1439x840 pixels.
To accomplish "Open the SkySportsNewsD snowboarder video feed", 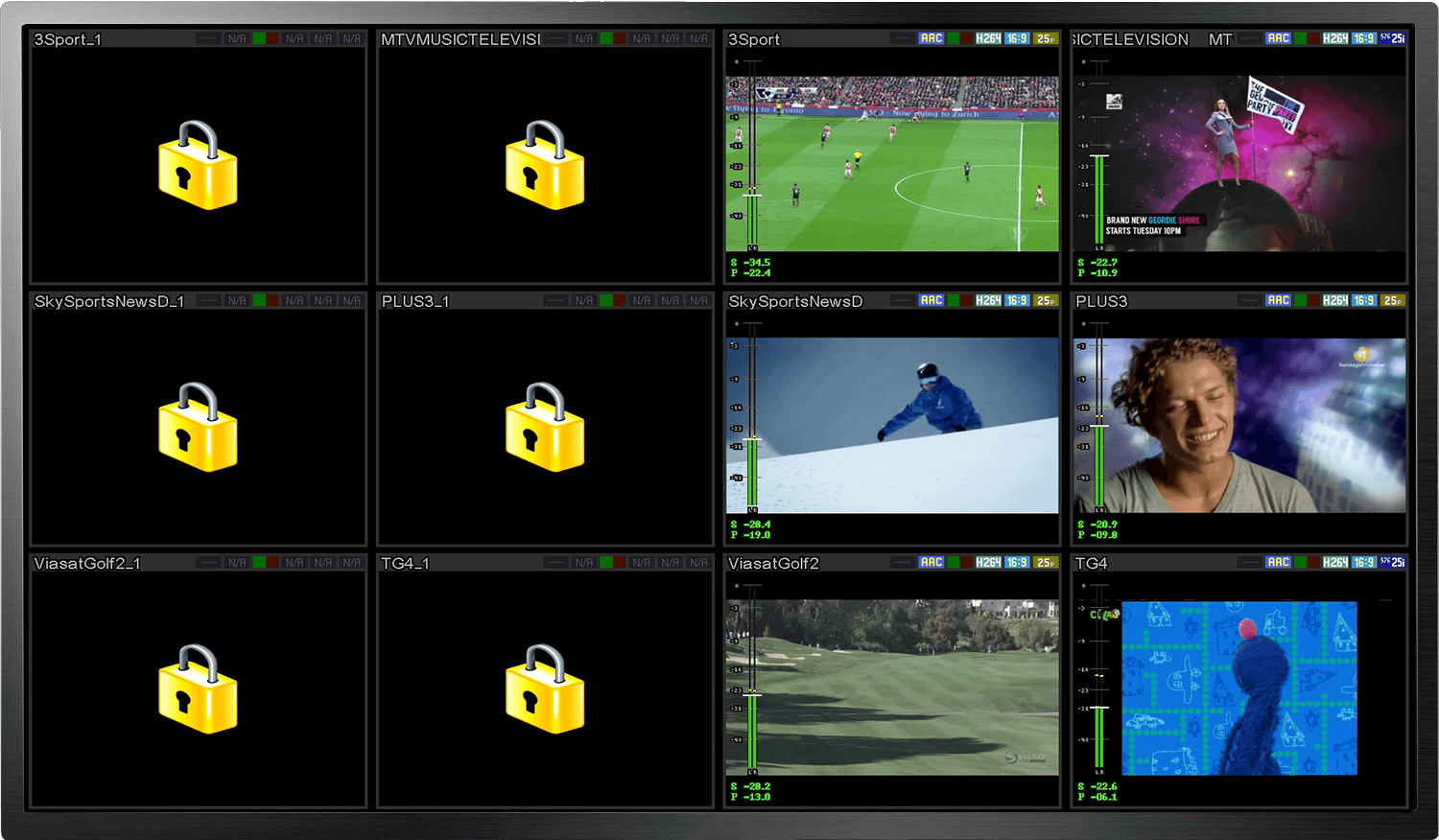I will click(892, 425).
